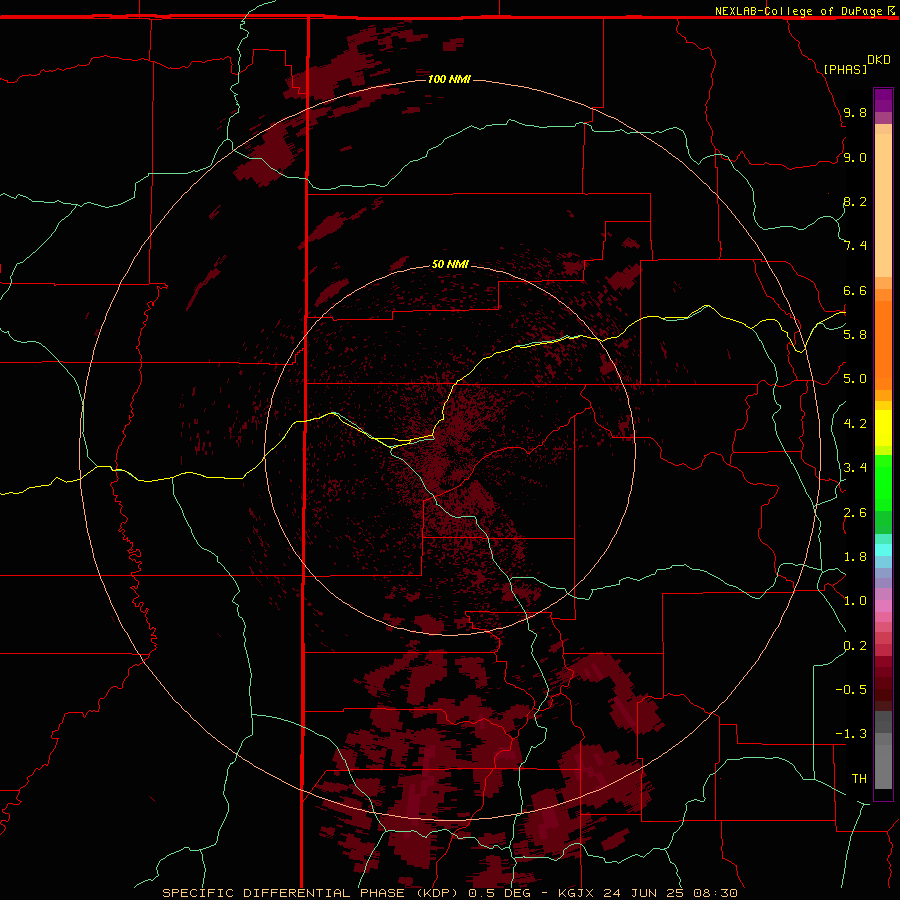The width and height of the screenshot is (900, 900).
Task: Click the orange segment of the colorbar
Action: (x=883, y=345)
